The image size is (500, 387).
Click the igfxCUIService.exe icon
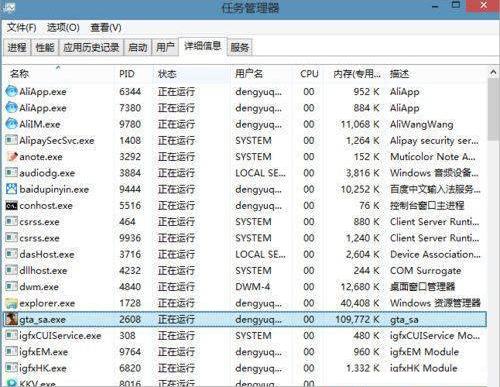click(x=11, y=335)
